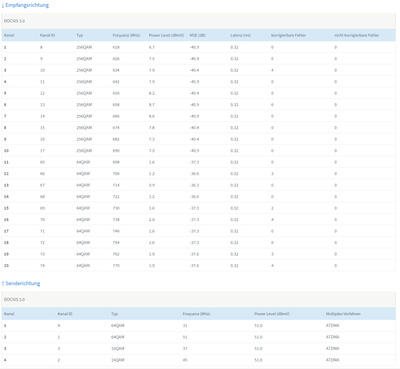Select the Kanal ID column header in downstream table
The height and width of the screenshot is (369, 400).
(x=47, y=35)
